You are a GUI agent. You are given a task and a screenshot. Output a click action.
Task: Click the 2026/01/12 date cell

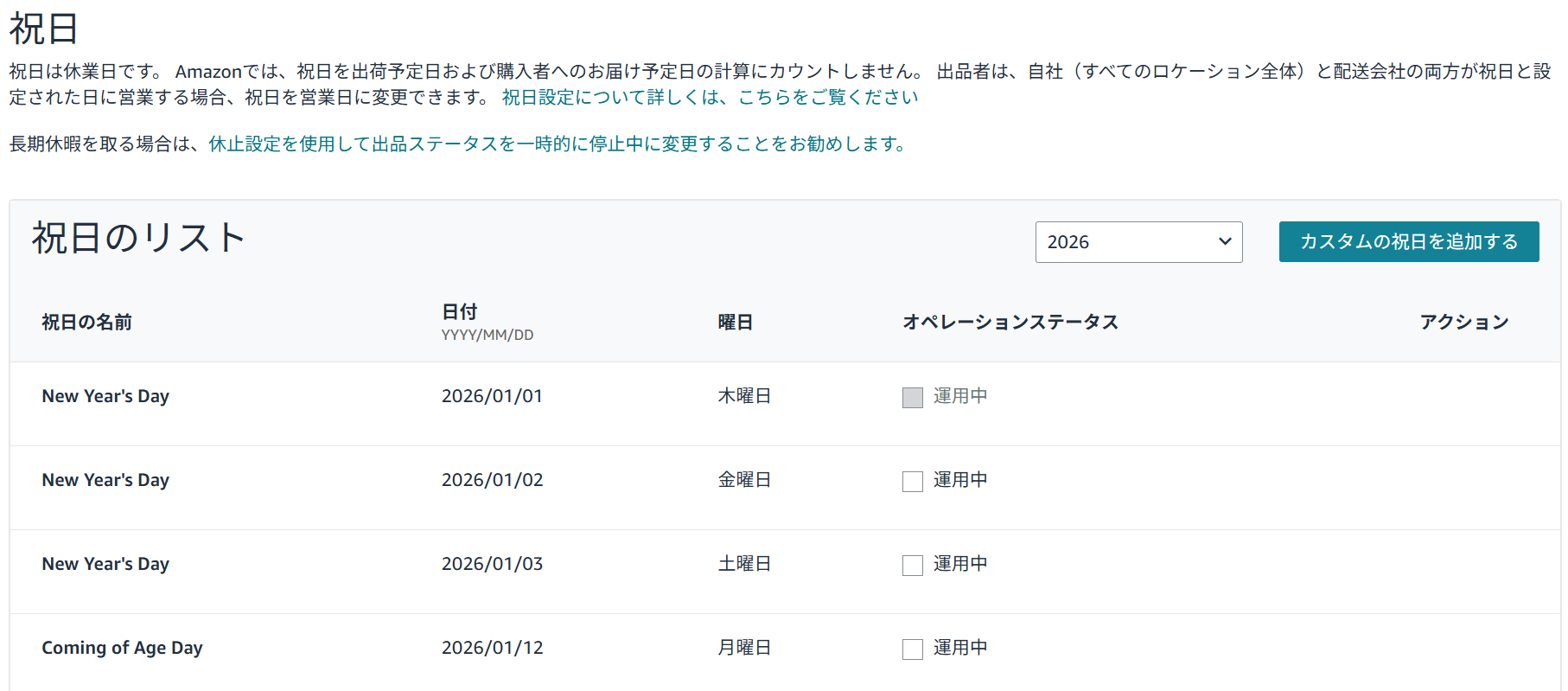(492, 648)
